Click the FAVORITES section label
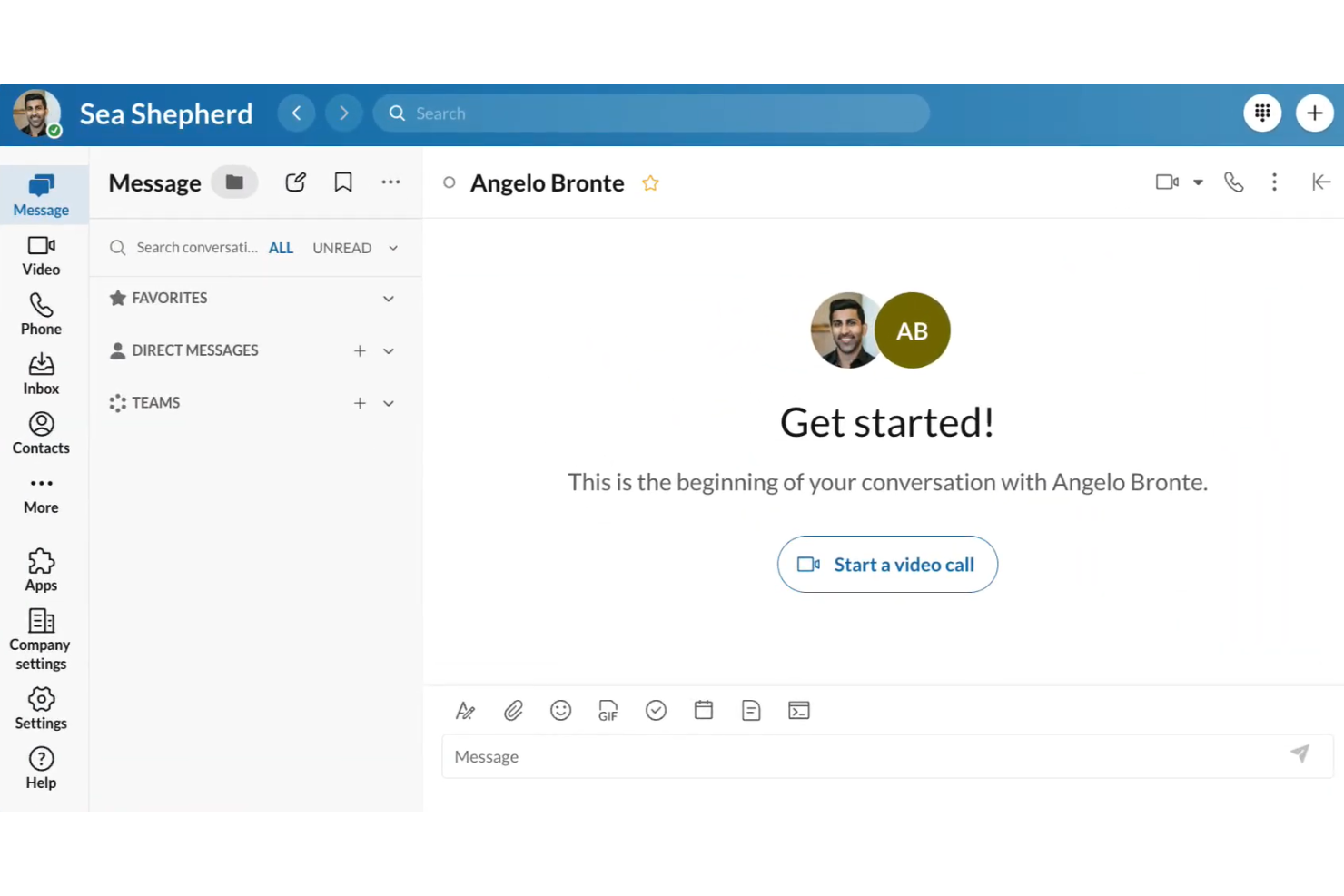This screenshot has height=896, width=1344. (x=169, y=298)
